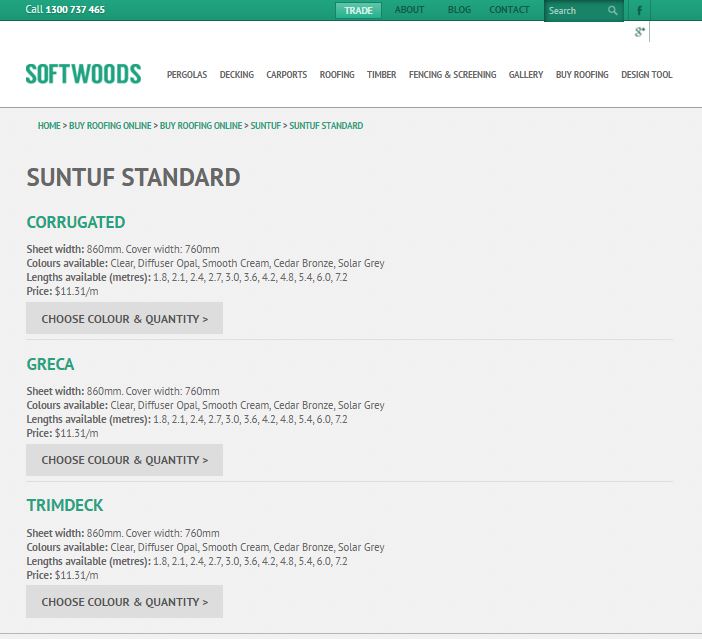702x639 pixels.
Task: Click the search magnifier icon
Action: tap(612, 10)
